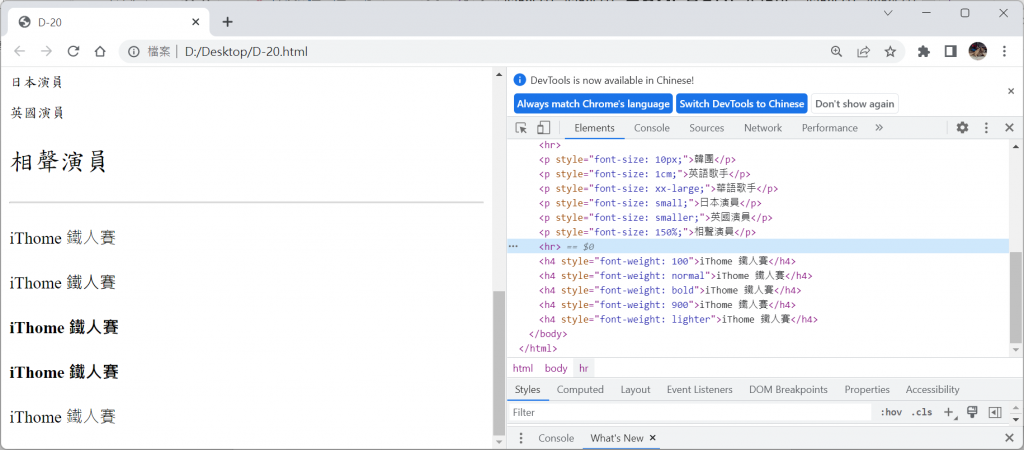Add new style rule plus icon
This screenshot has height=450, width=1024.
point(949,413)
